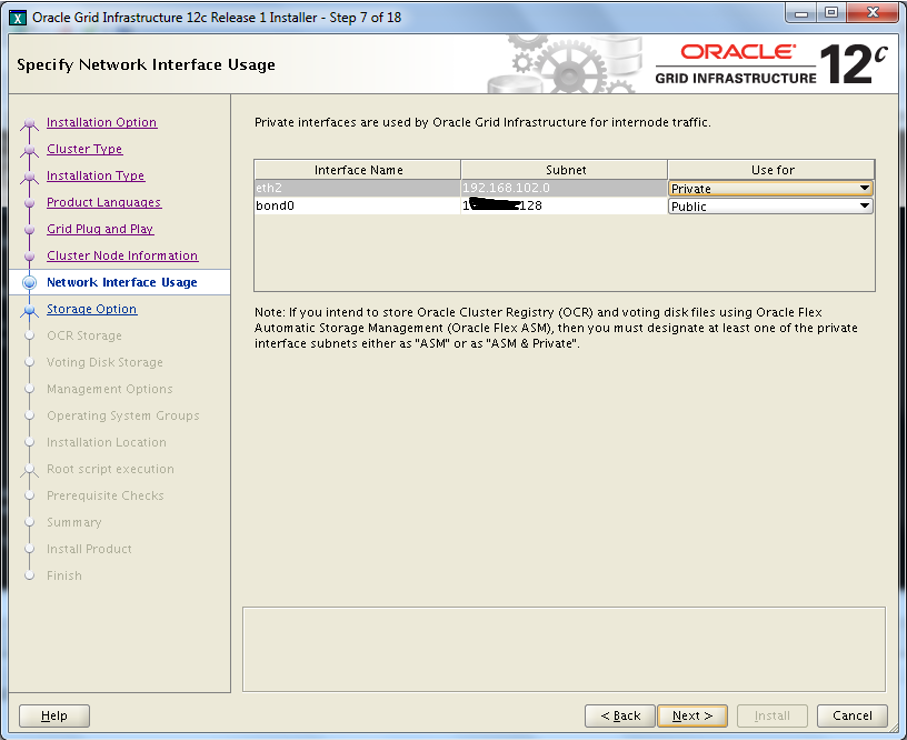Proceed with the Next button
This screenshot has width=907, height=740.
point(692,716)
